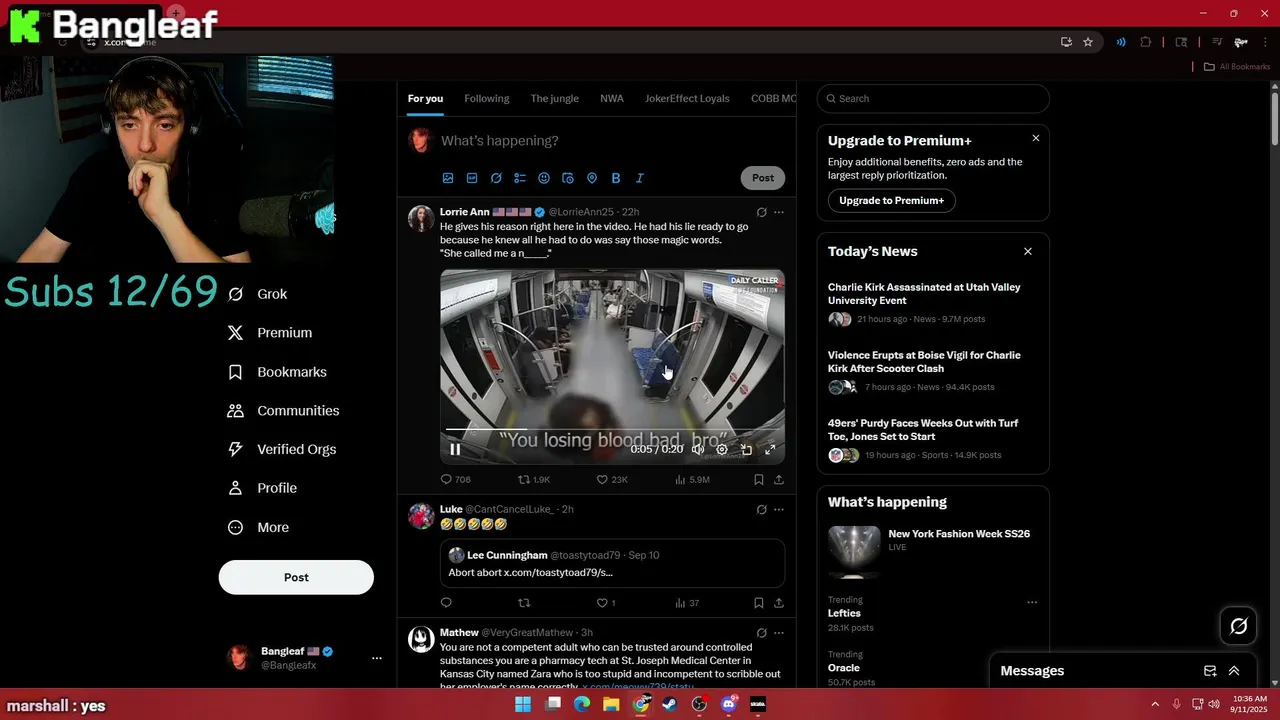Screen dimensions: 1280x720
Task: Like Lorrie Ann's post with 23K likes
Action: (x=612, y=480)
